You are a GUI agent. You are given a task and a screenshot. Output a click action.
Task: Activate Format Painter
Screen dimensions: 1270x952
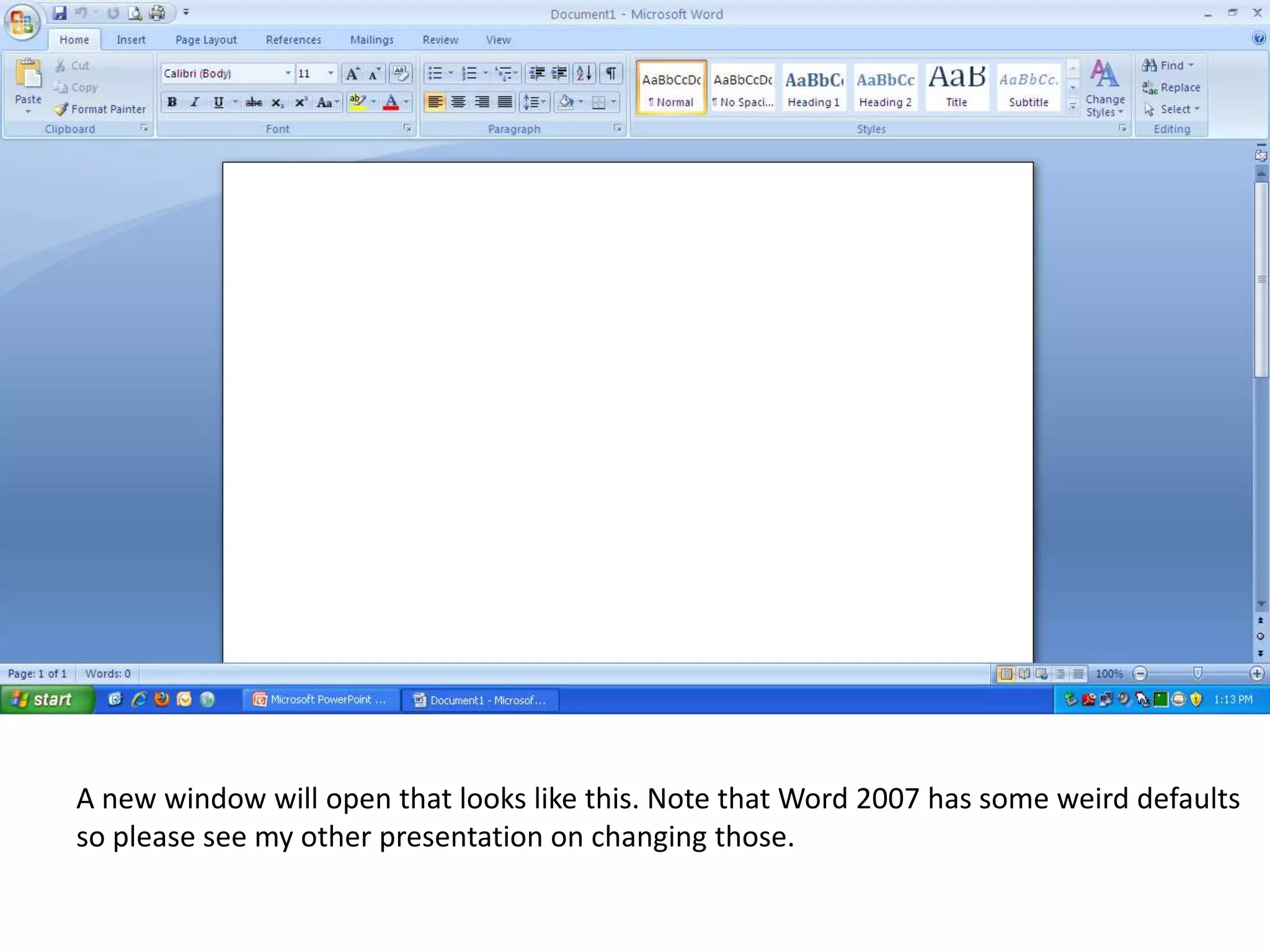100,109
